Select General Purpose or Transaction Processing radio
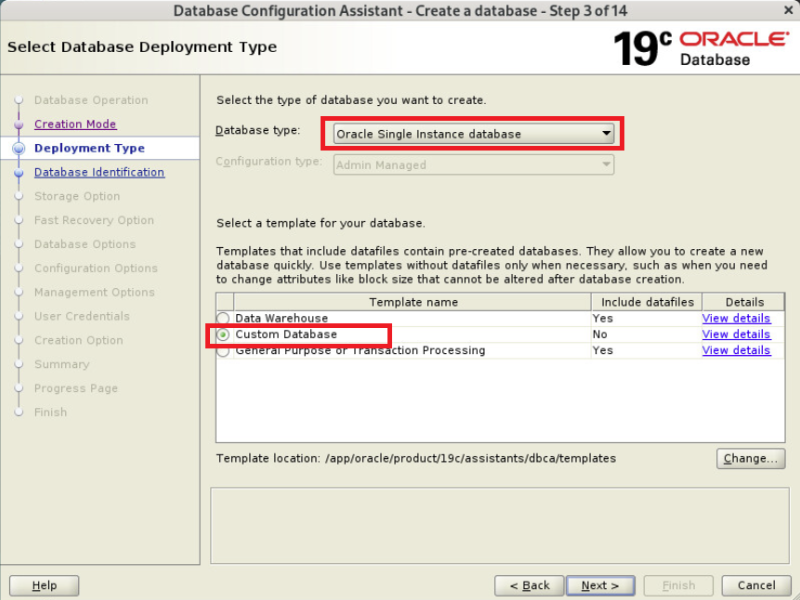This screenshot has height=600, width=800. [x=223, y=351]
